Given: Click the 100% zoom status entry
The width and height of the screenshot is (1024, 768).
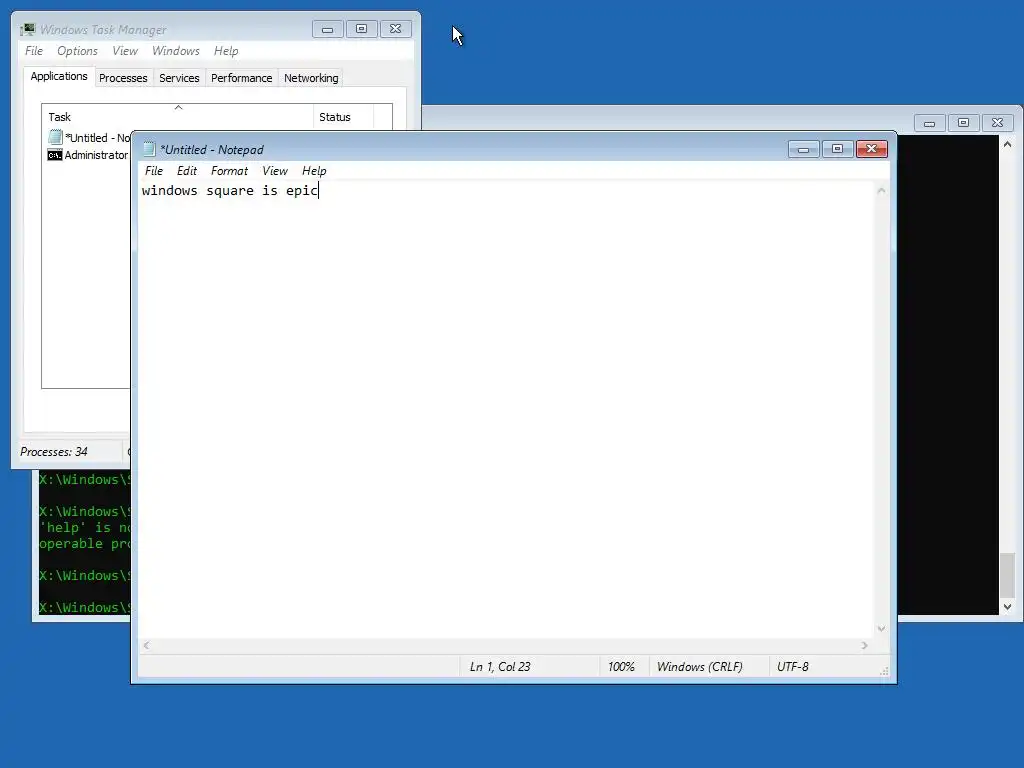Looking at the screenshot, I should pyautogui.click(x=621, y=667).
